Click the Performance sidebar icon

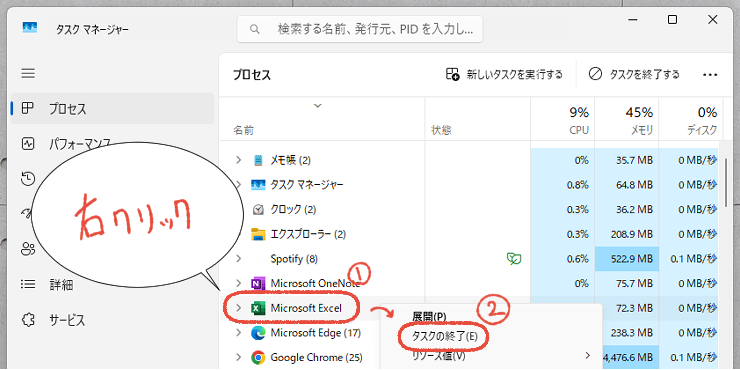click(28, 144)
